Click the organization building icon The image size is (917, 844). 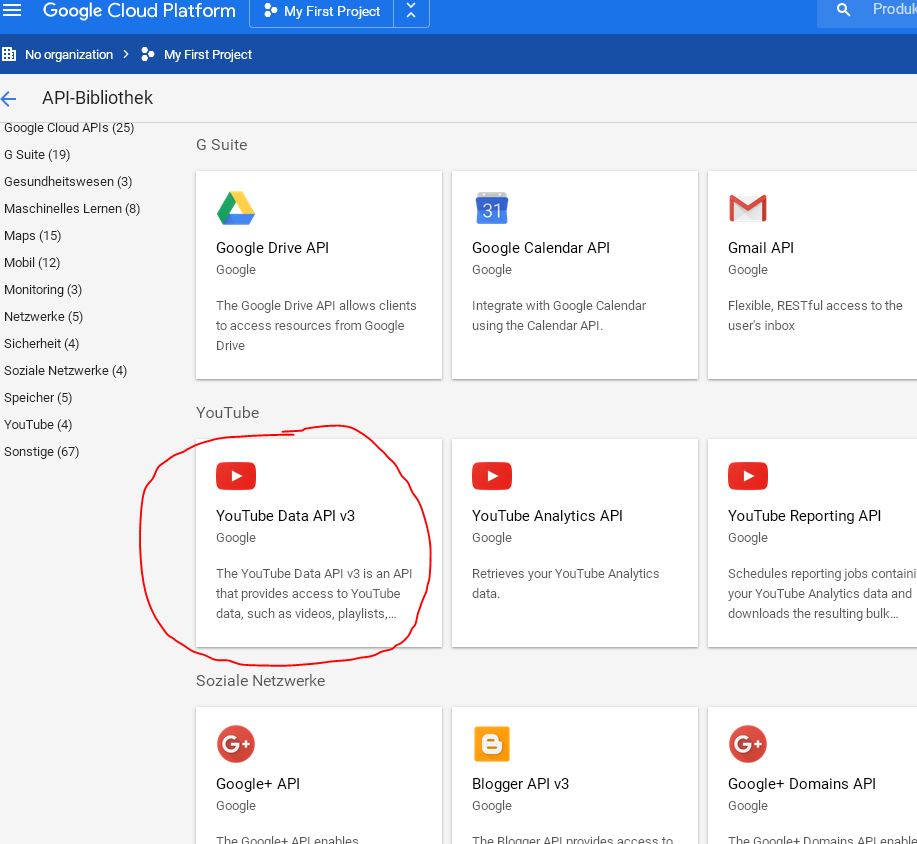click(x=9, y=54)
